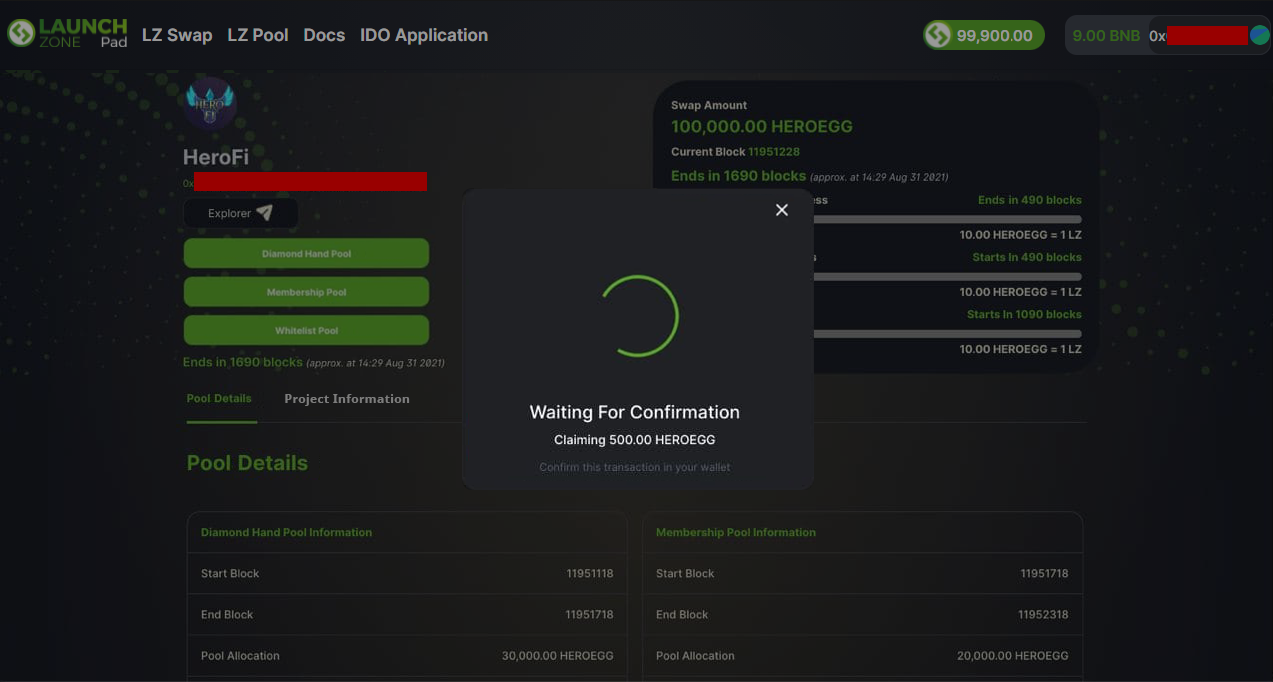1273x682 pixels.
Task: Click Diamond Hand End Block value 11951718
Action: (x=590, y=614)
